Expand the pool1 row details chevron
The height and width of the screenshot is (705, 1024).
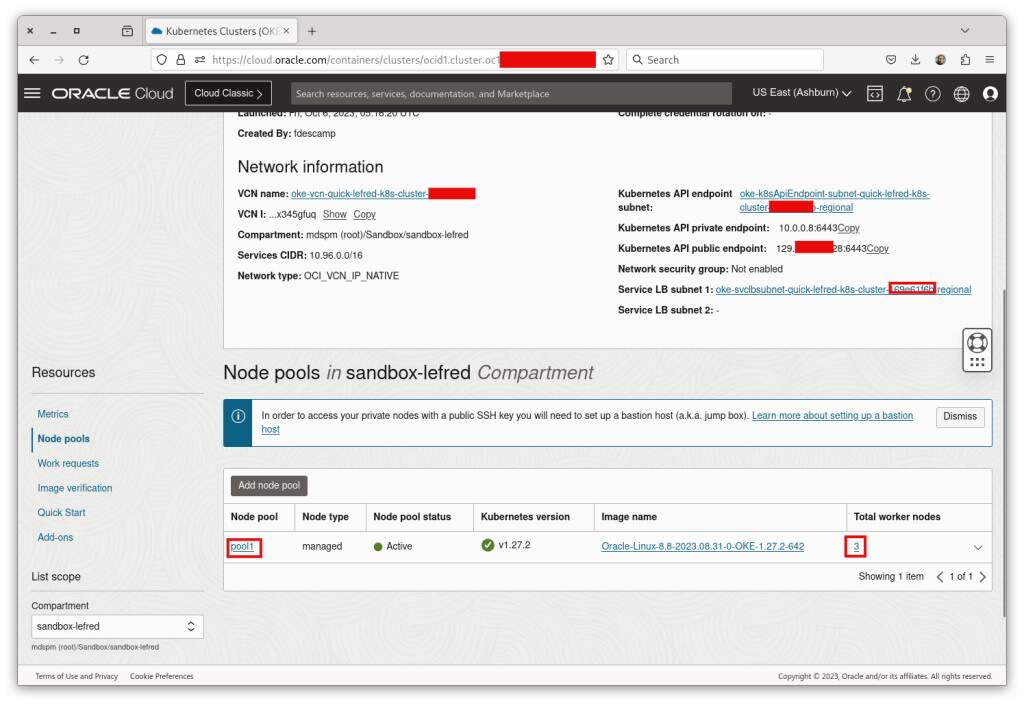[978, 548]
